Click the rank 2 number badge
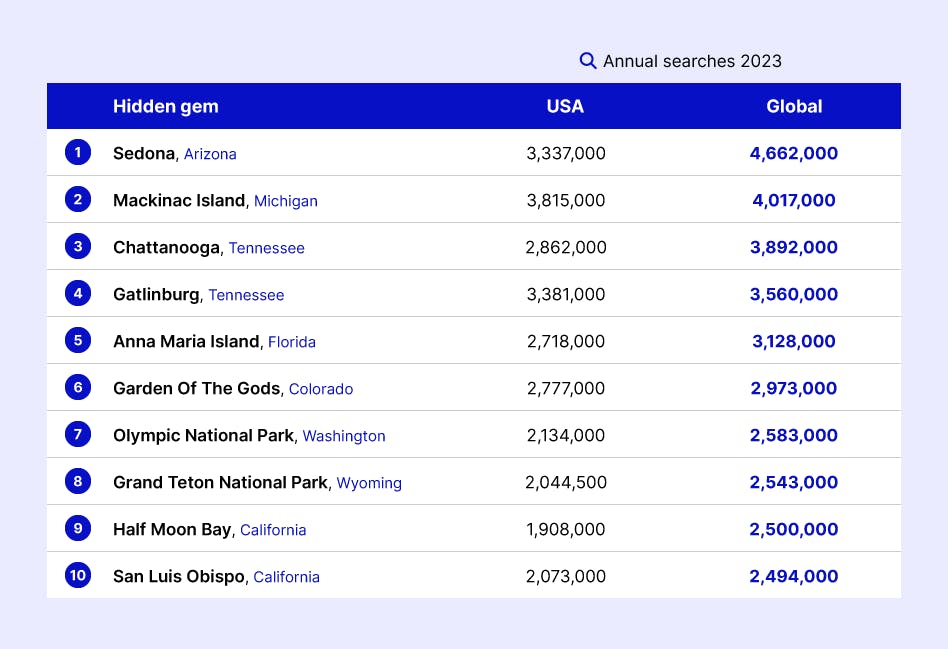The image size is (948, 649). click(78, 200)
